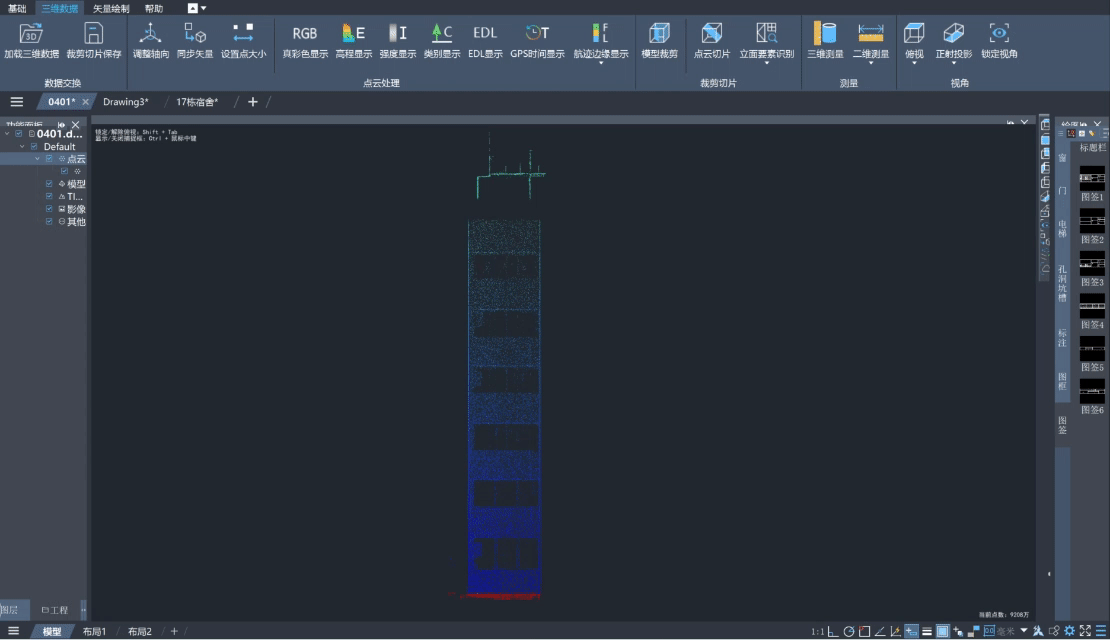The image size is (1110, 640).
Task: Open the 点云切片 point cloud slice tool
Action: coord(711,34)
